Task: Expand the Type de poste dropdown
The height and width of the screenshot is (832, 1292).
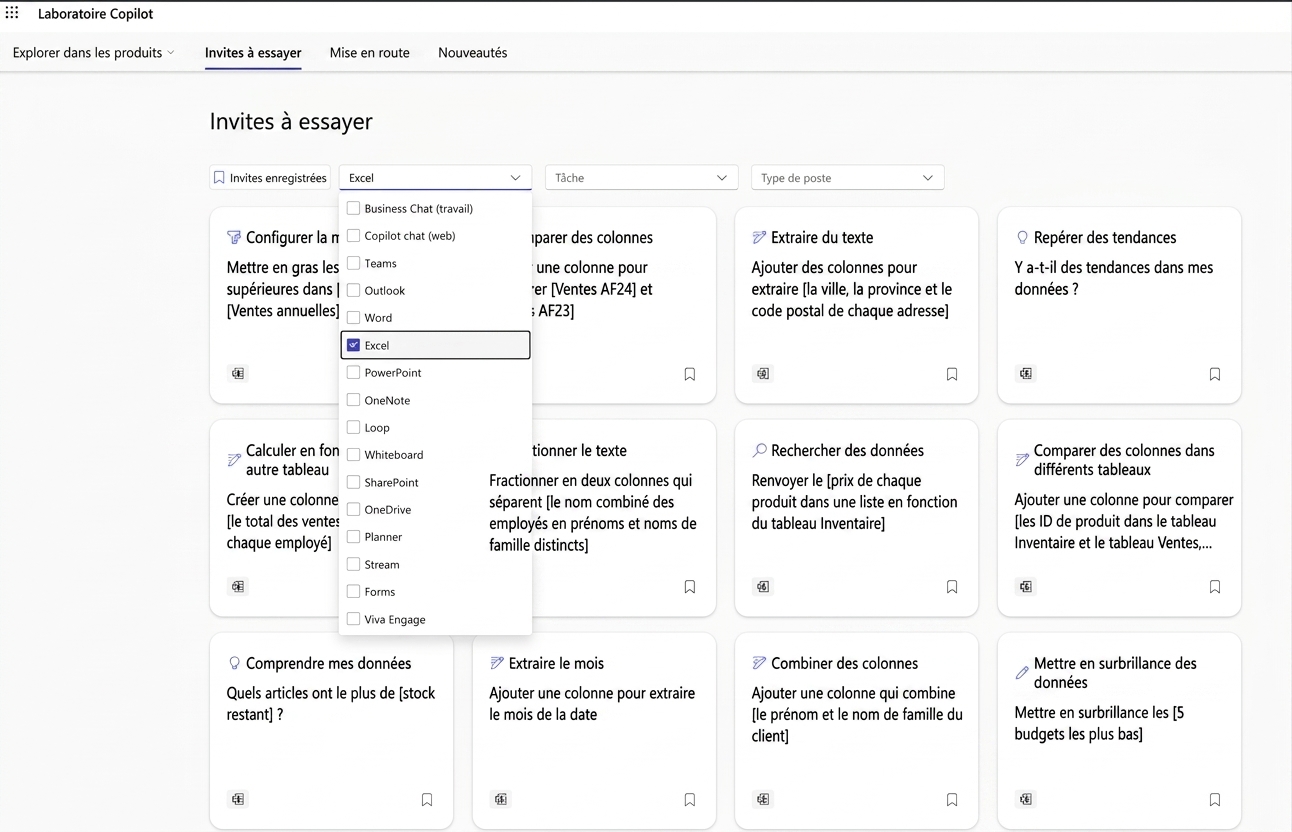Action: coord(847,178)
